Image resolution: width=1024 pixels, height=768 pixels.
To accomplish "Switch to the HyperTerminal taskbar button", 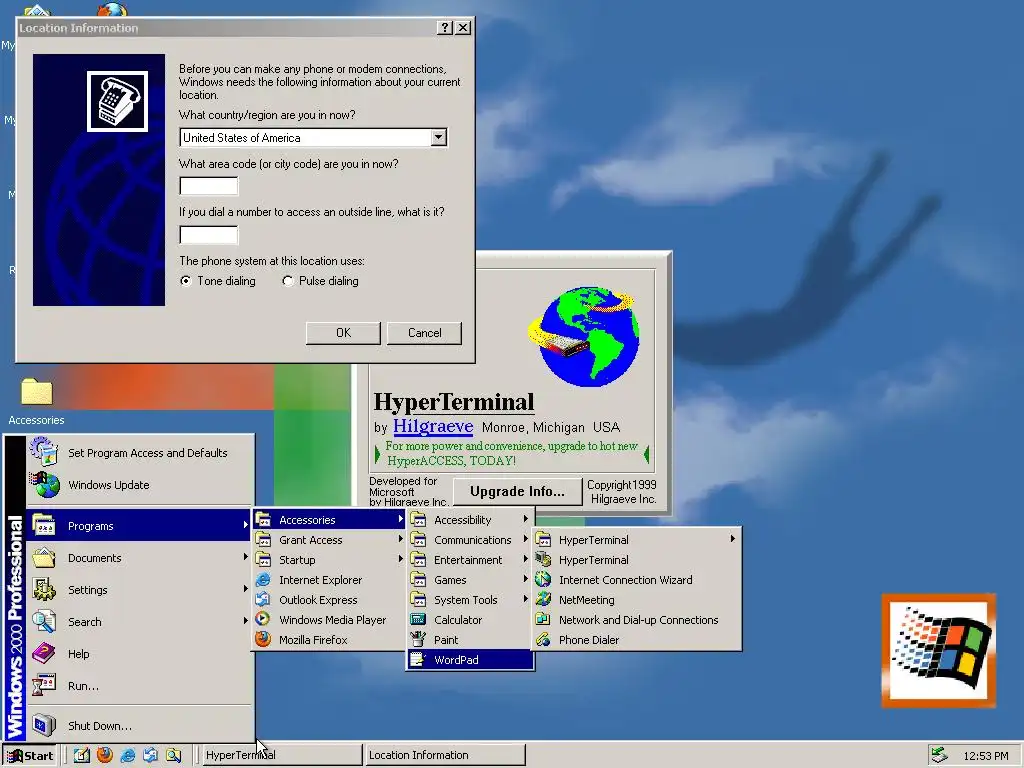I will click(x=281, y=755).
